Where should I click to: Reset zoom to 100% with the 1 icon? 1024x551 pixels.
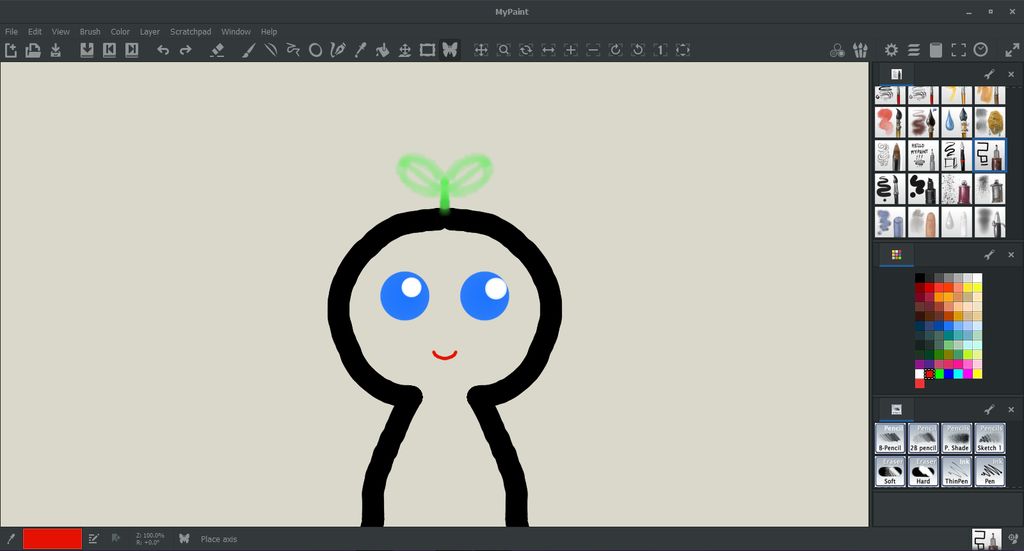(660, 50)
